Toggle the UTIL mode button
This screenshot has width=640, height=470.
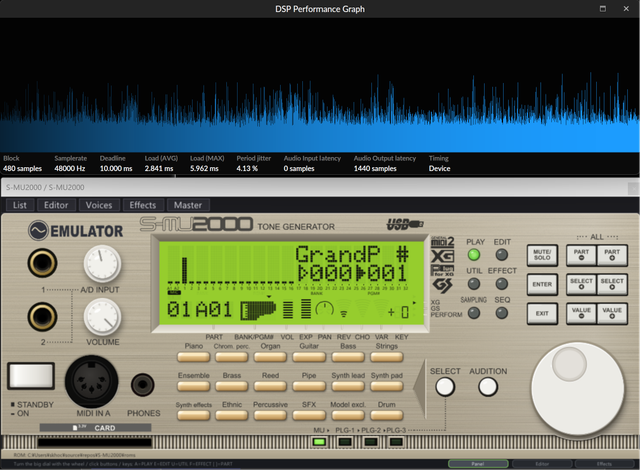click(473, 284)
